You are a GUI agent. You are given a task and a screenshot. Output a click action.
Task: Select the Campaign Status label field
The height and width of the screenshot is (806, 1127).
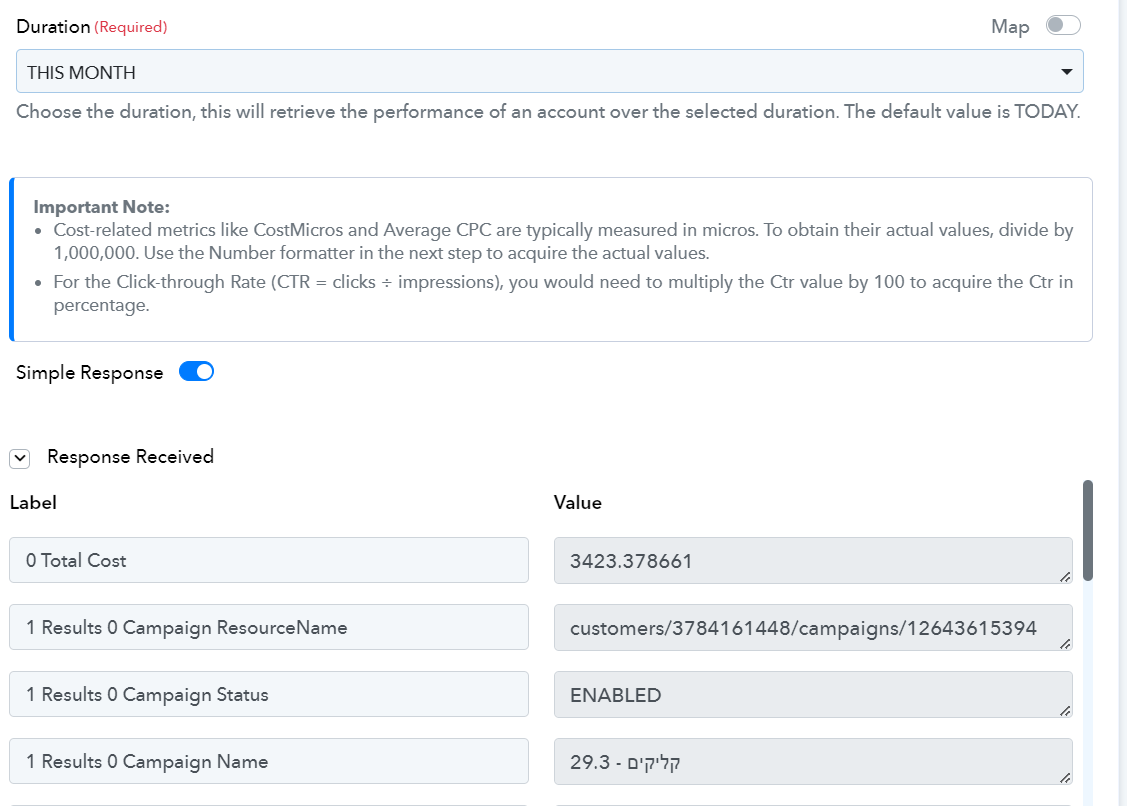(x=269, y=694)
